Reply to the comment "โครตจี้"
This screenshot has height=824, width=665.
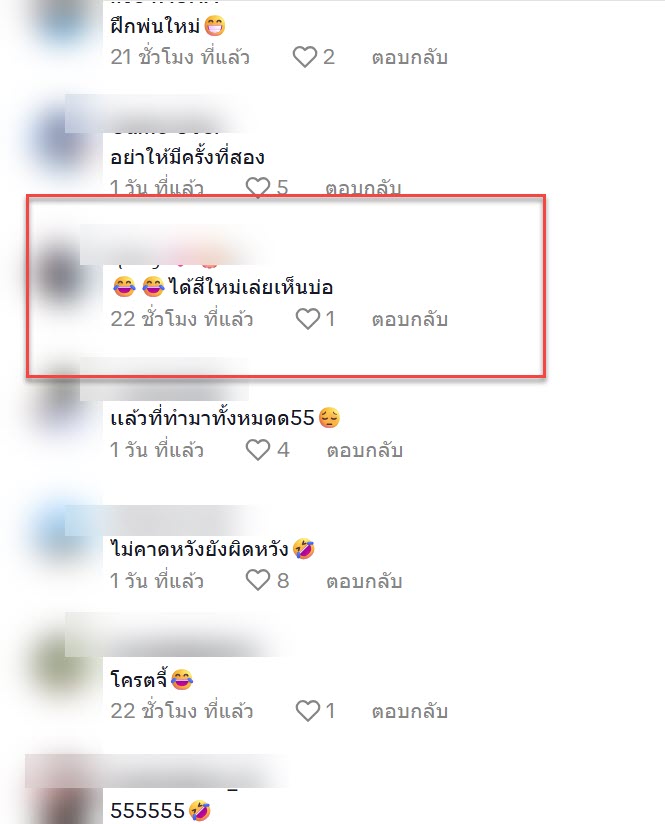coord(410,711)
